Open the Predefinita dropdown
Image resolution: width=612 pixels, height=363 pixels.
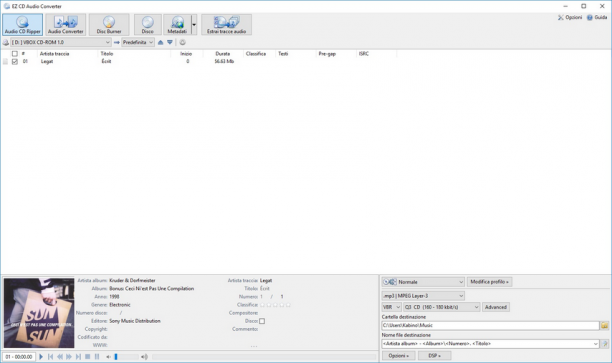coord(138,42)
